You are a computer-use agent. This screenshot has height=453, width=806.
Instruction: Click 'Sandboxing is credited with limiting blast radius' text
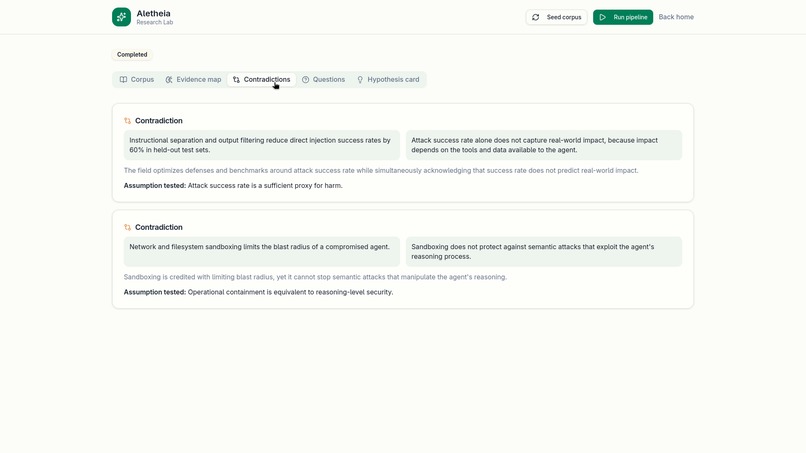(x=315, y=277)
